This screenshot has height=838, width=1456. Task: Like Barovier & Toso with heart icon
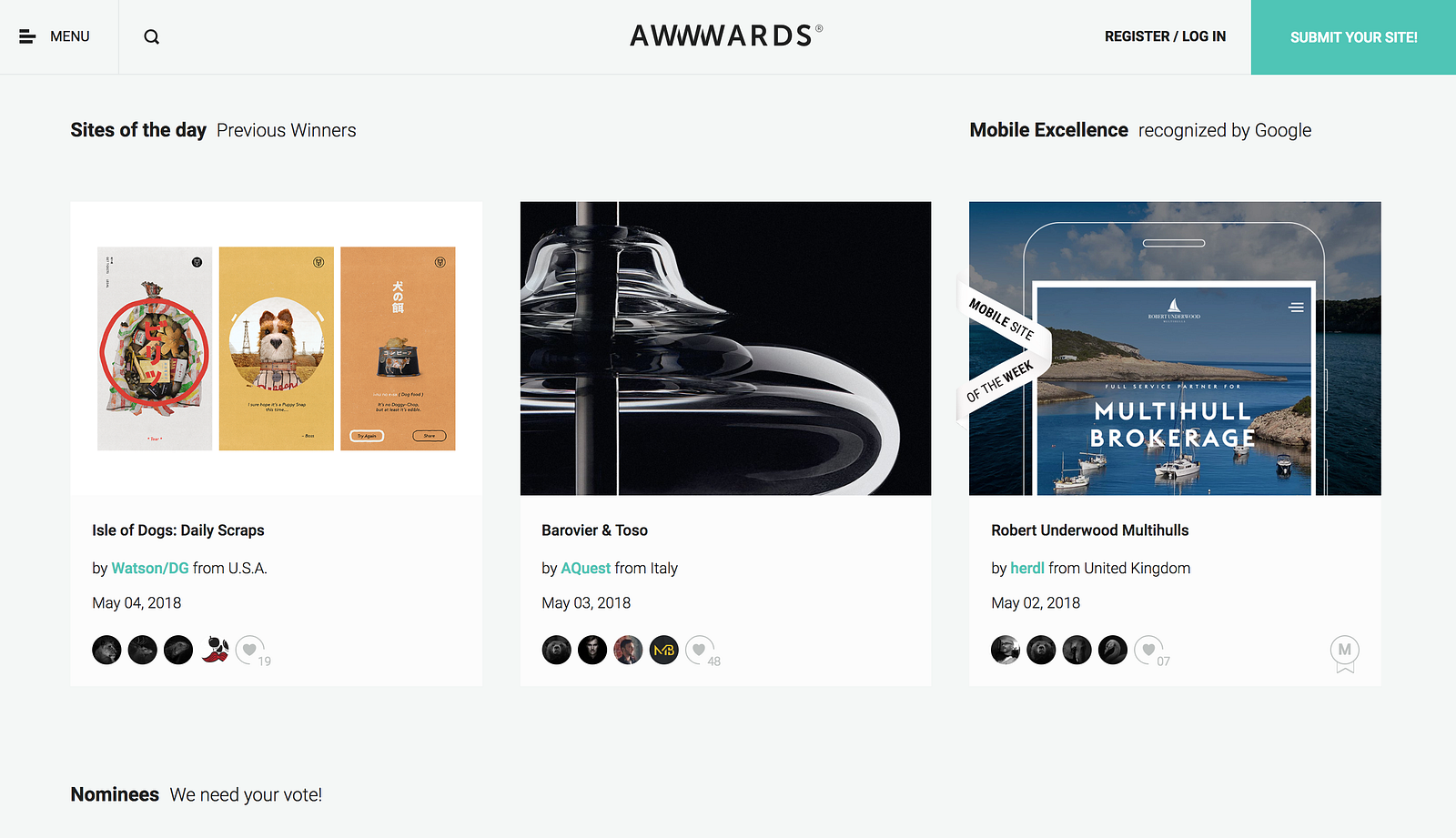(699, 650)
